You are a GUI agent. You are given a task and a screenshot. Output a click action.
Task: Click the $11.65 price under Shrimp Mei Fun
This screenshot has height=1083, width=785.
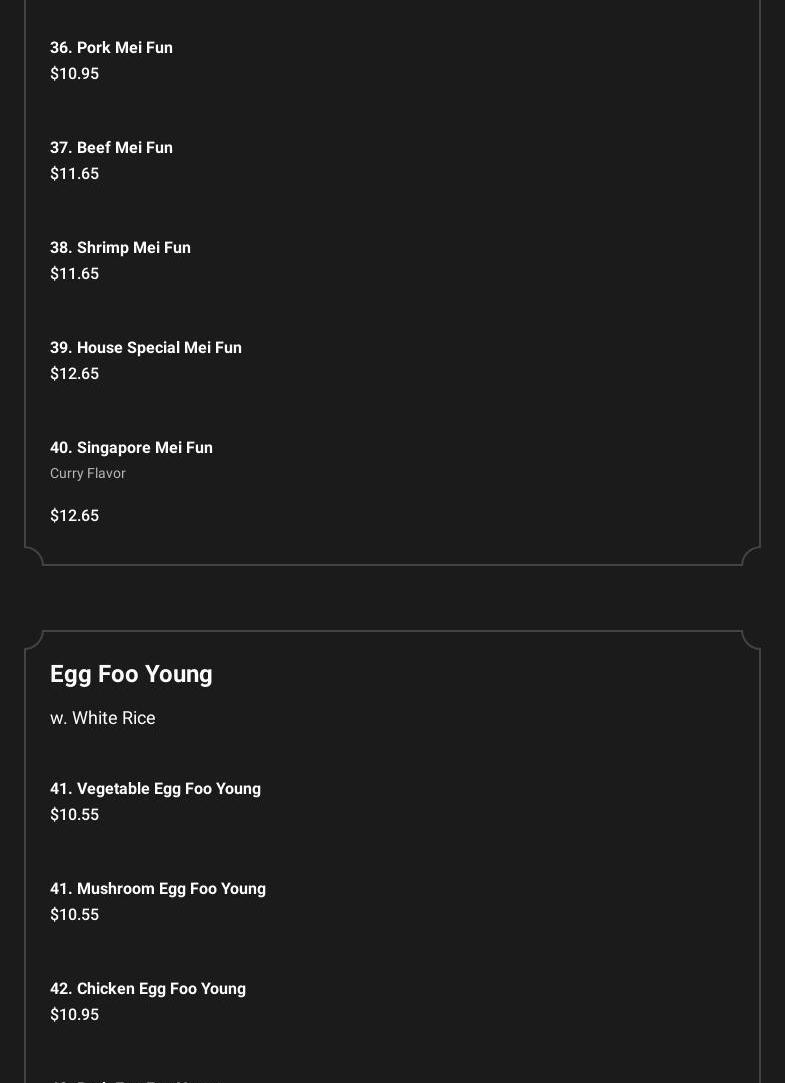coord(74,274)
